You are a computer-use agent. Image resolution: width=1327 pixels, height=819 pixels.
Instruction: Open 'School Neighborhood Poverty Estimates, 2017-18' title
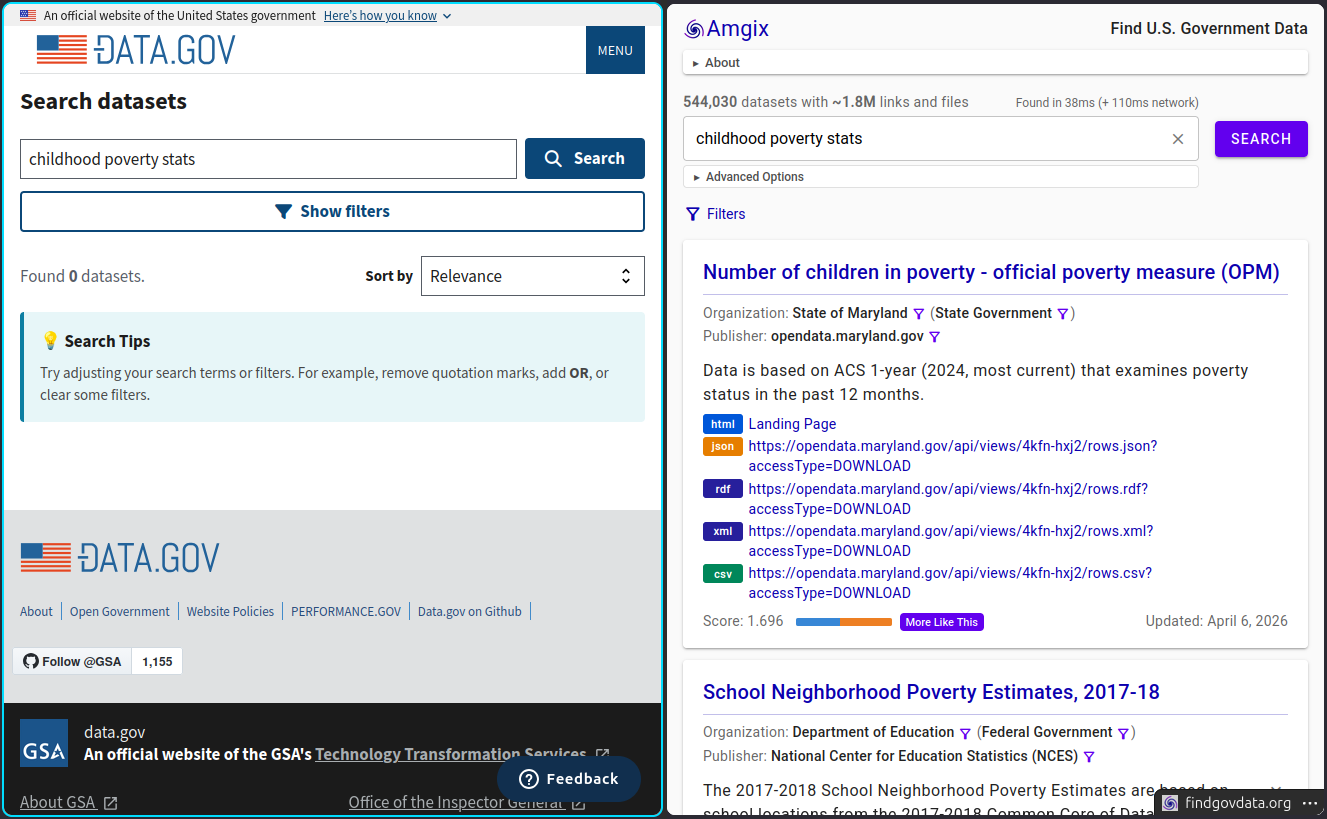point(931,692)
